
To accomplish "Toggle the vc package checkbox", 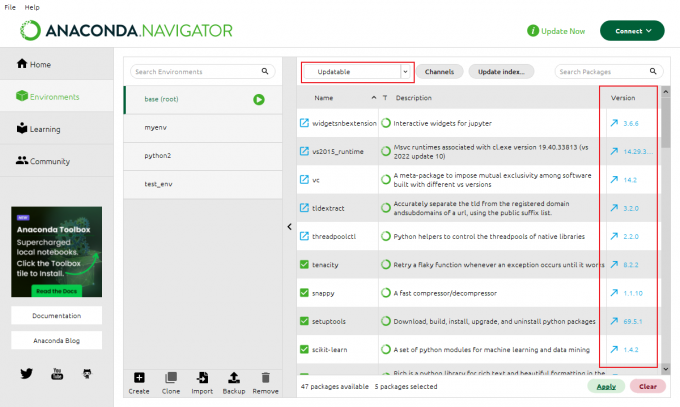I will pyautogui.click(x=304, y=180).
